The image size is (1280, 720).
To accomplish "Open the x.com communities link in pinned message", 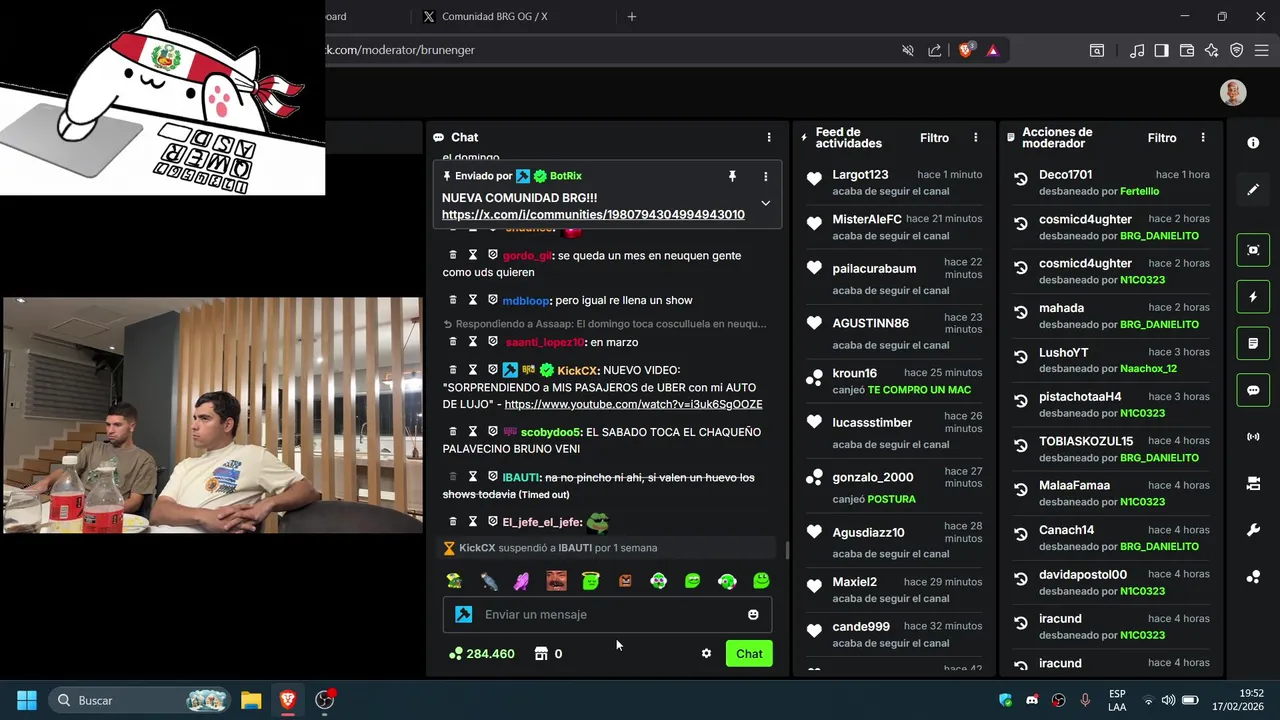I will pos(593,215).
